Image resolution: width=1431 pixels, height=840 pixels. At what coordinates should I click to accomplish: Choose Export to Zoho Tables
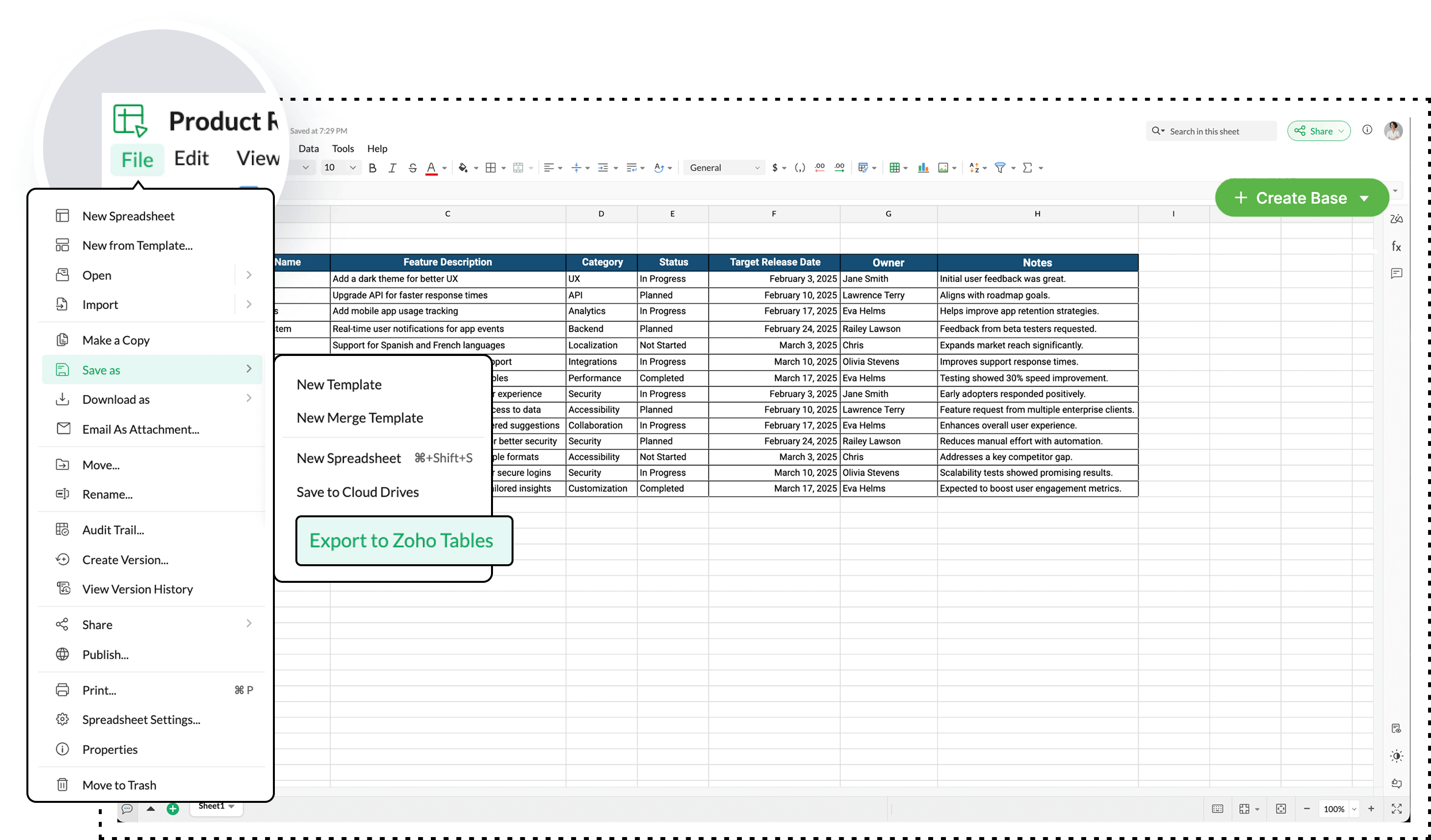click(404, 541)
